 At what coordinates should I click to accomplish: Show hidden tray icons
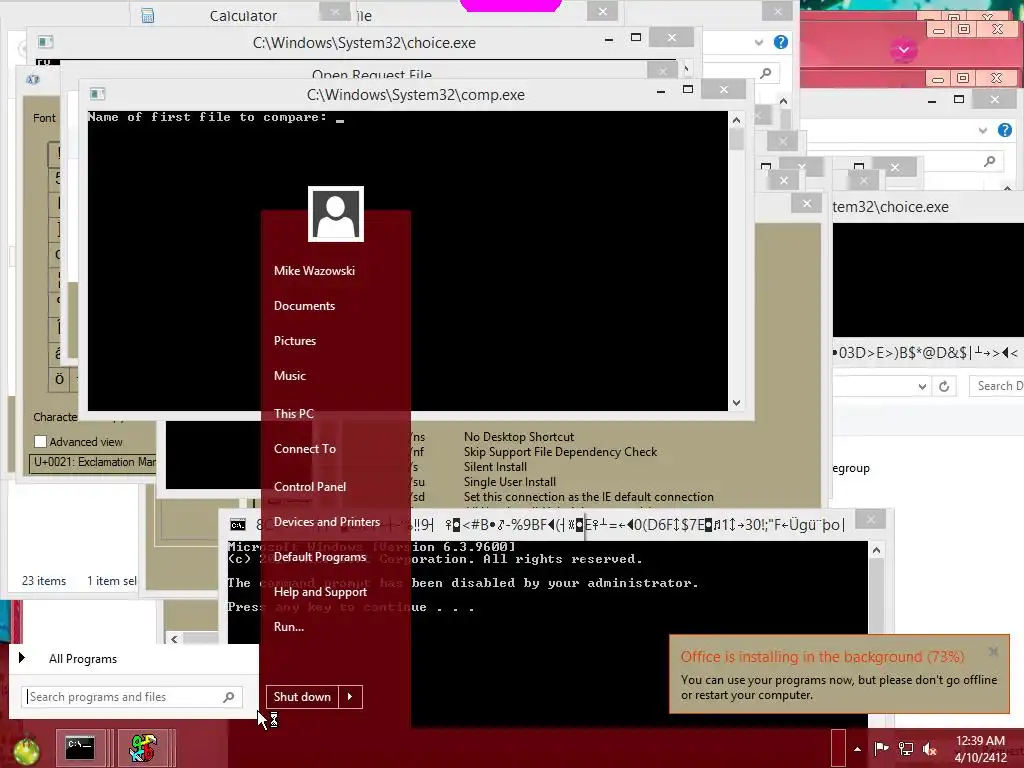[857, 749]
